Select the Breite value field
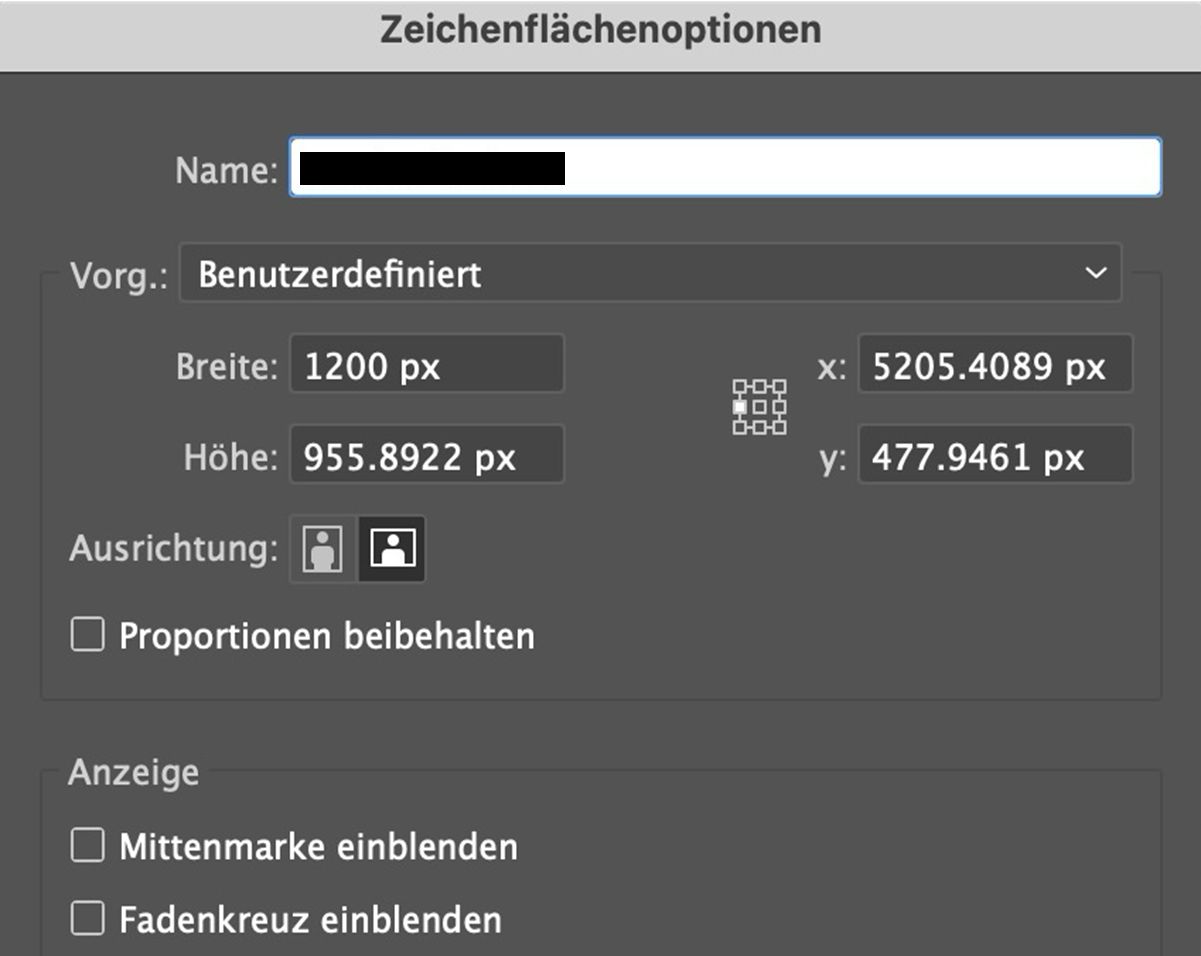Screen dimensions: 1201x956 coord(426,365)
